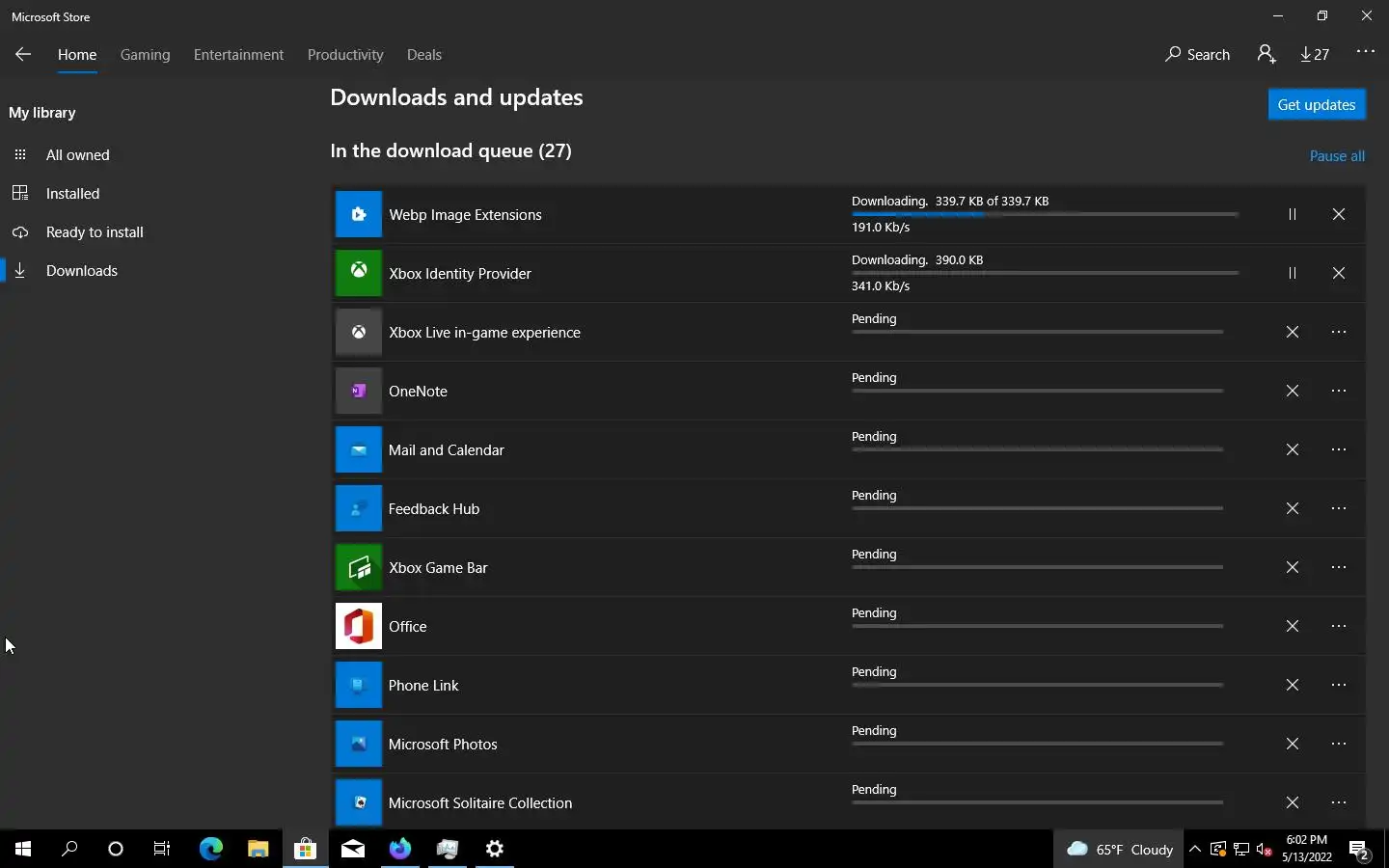Screen dimensions: 1389x868
Task: Click the Pause all link
Action: click(x=1337, y=156)
